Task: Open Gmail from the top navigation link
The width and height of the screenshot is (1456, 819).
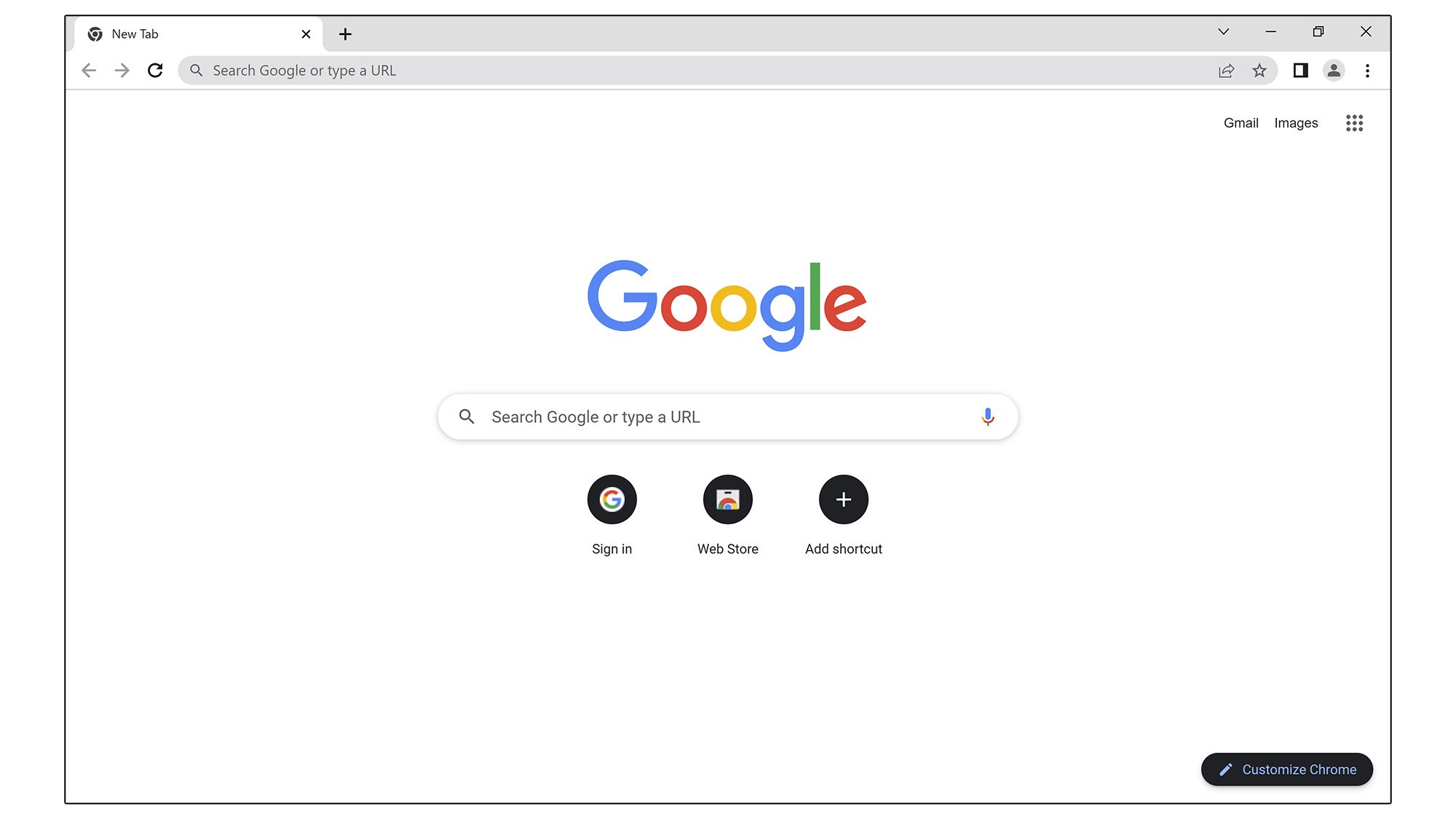Action: tap(1241, 122)
